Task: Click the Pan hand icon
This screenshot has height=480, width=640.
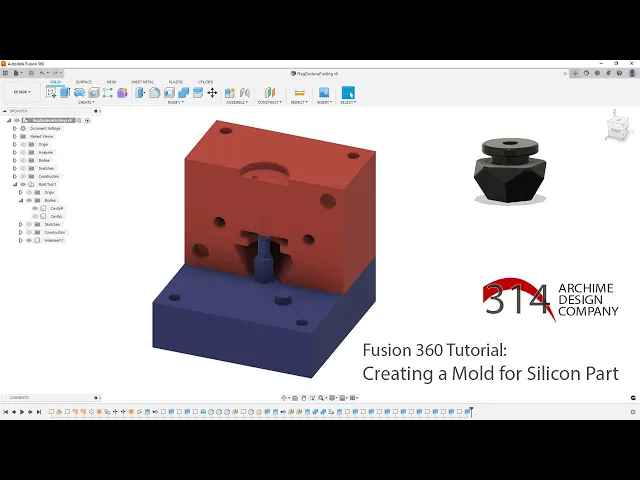Action: coord(303,398)
